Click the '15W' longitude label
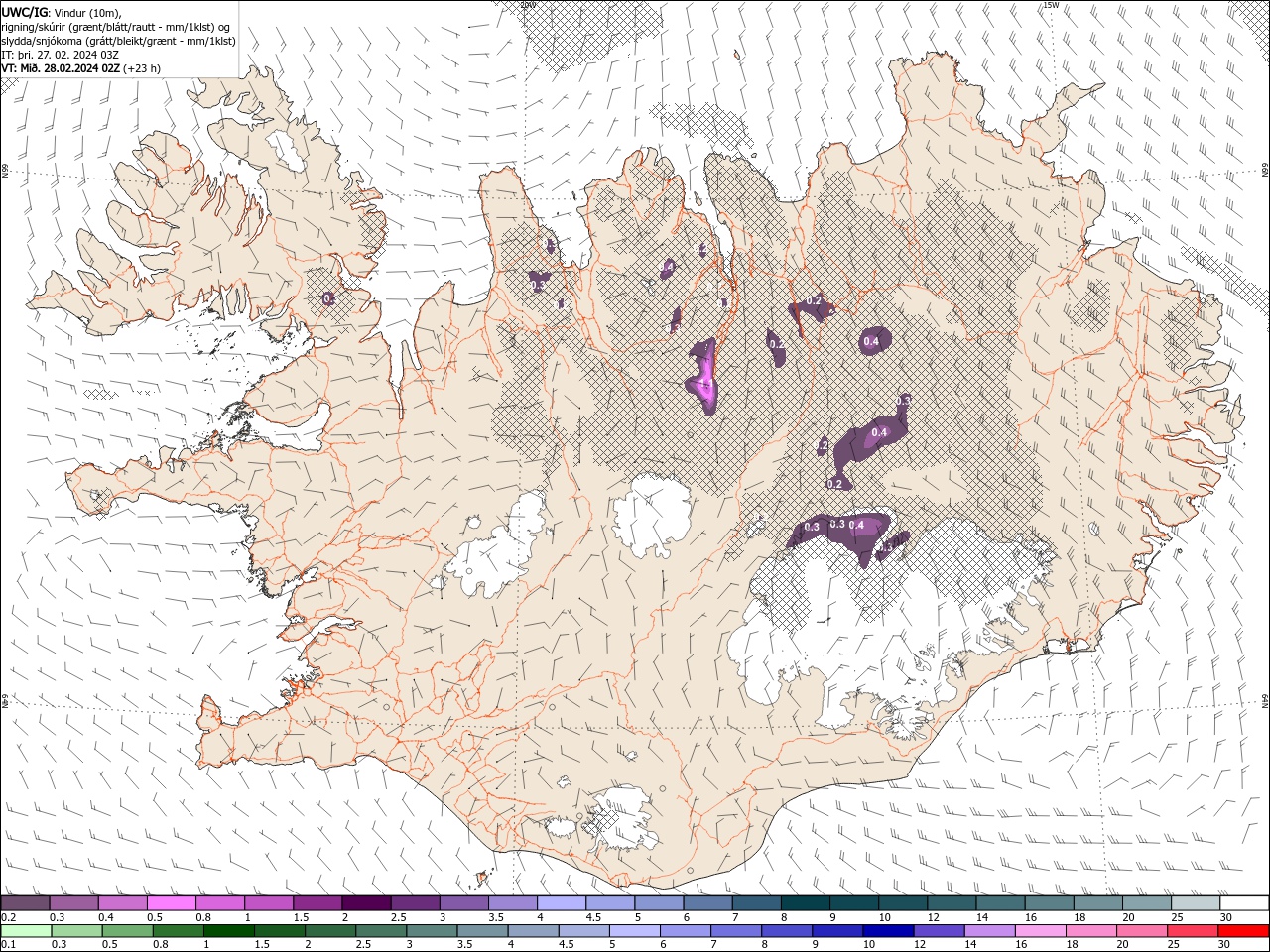 [x=1051, y=5]
